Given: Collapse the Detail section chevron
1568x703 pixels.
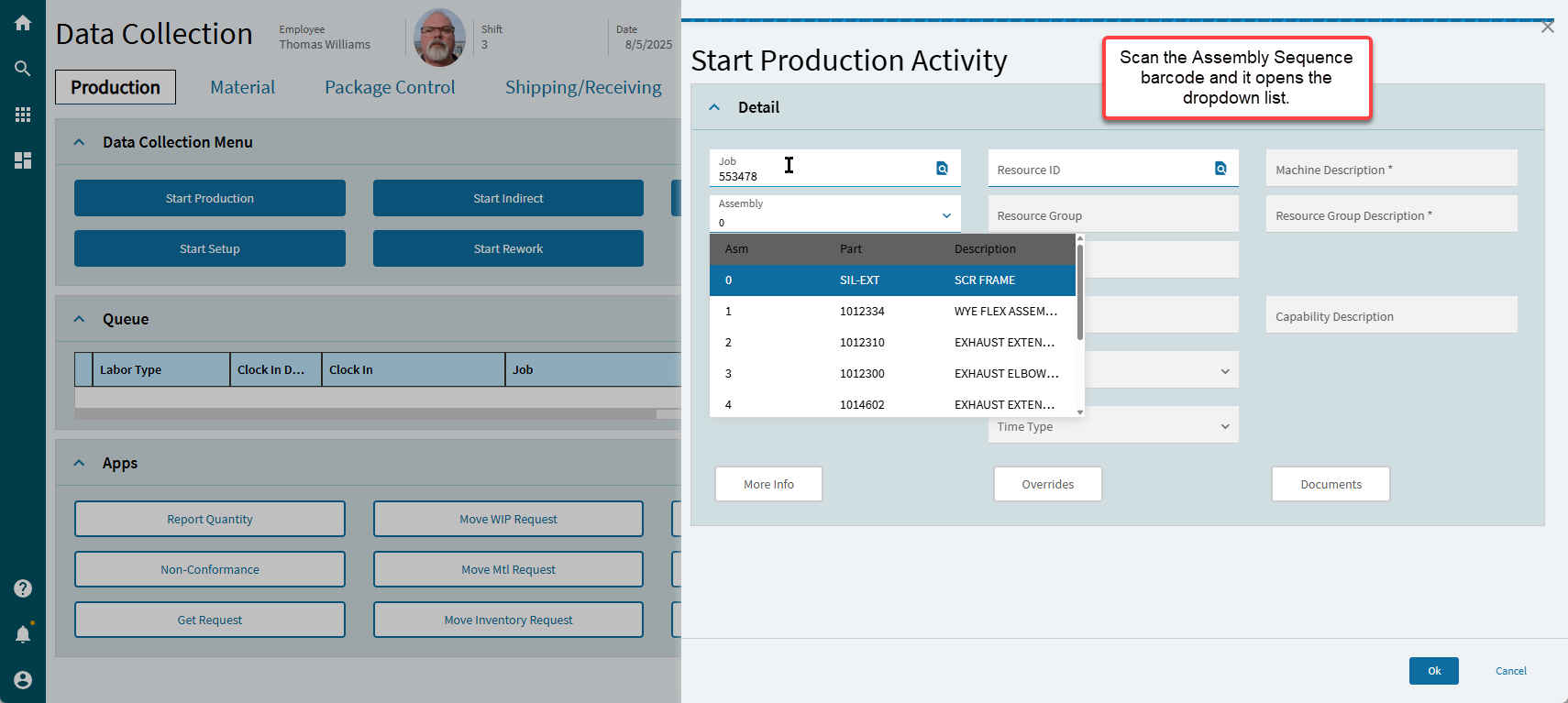Looking at the screenshot, I should [x=715, y=107].
